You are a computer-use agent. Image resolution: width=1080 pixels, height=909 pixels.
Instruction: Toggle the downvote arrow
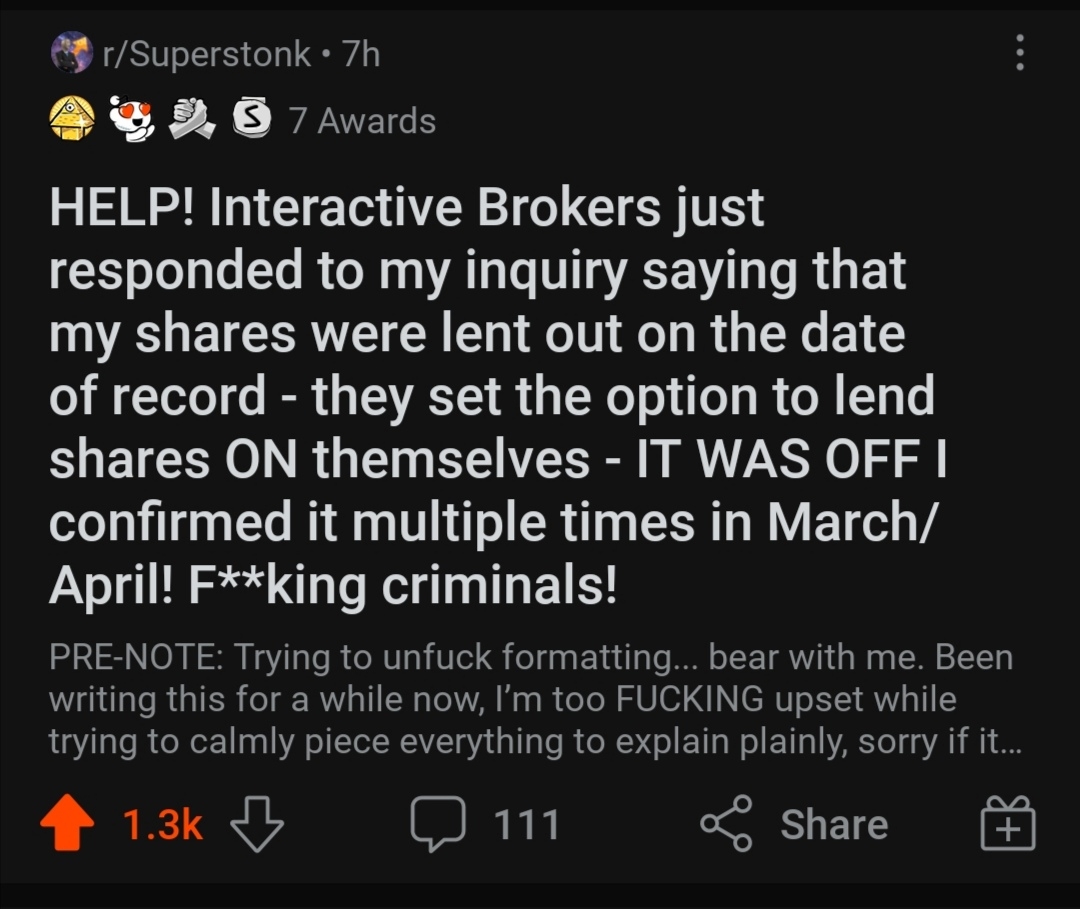point(257,825)
